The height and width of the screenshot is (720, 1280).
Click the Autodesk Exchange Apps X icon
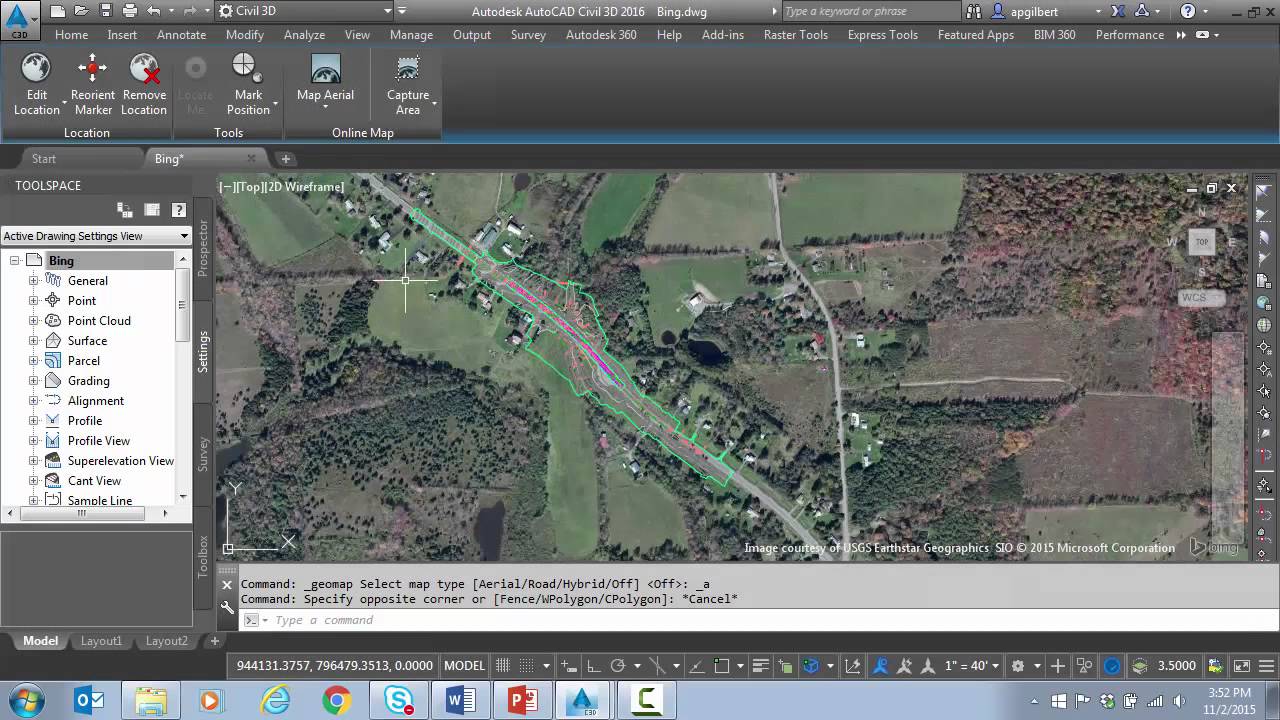[x=1118, y=11]
